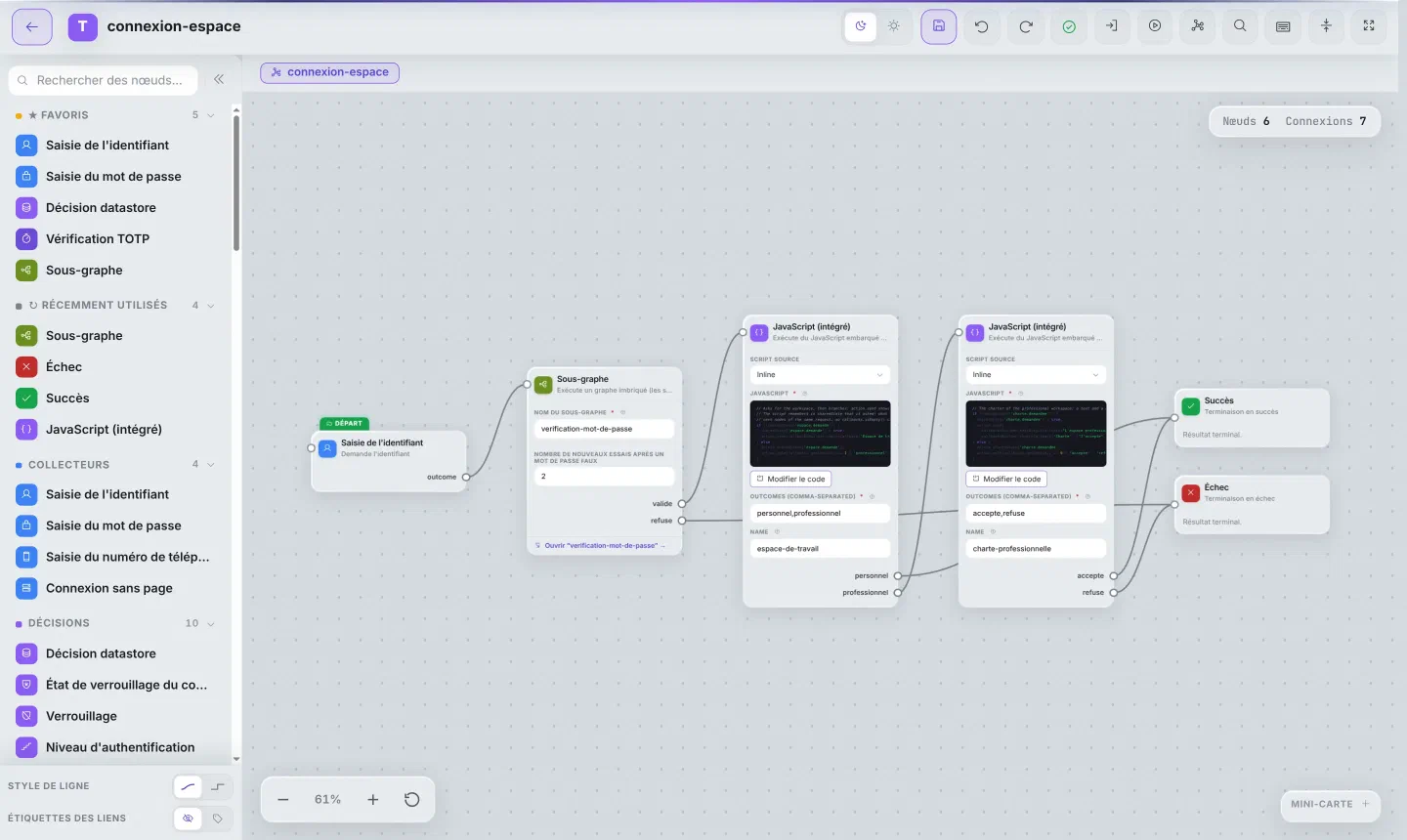Redo the last undone change
This screenshot has height=840, width=1407.
tap(1026, 26)
